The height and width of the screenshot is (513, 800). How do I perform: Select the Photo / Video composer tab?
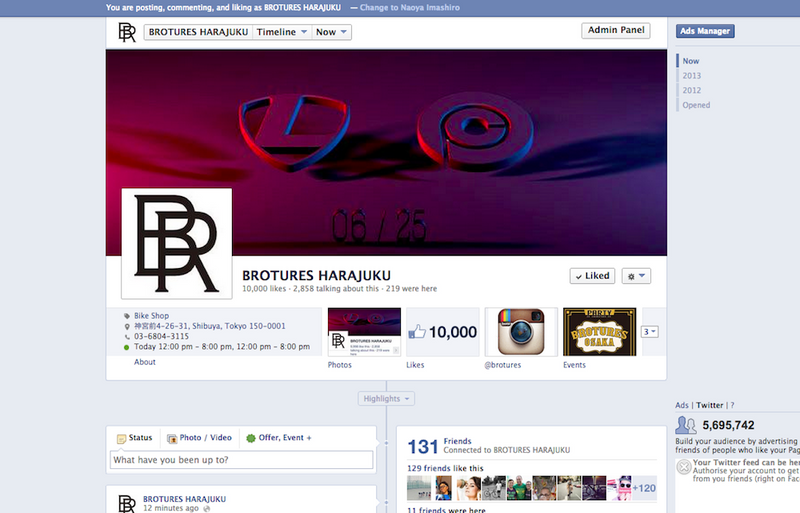(x=199, y=438)
